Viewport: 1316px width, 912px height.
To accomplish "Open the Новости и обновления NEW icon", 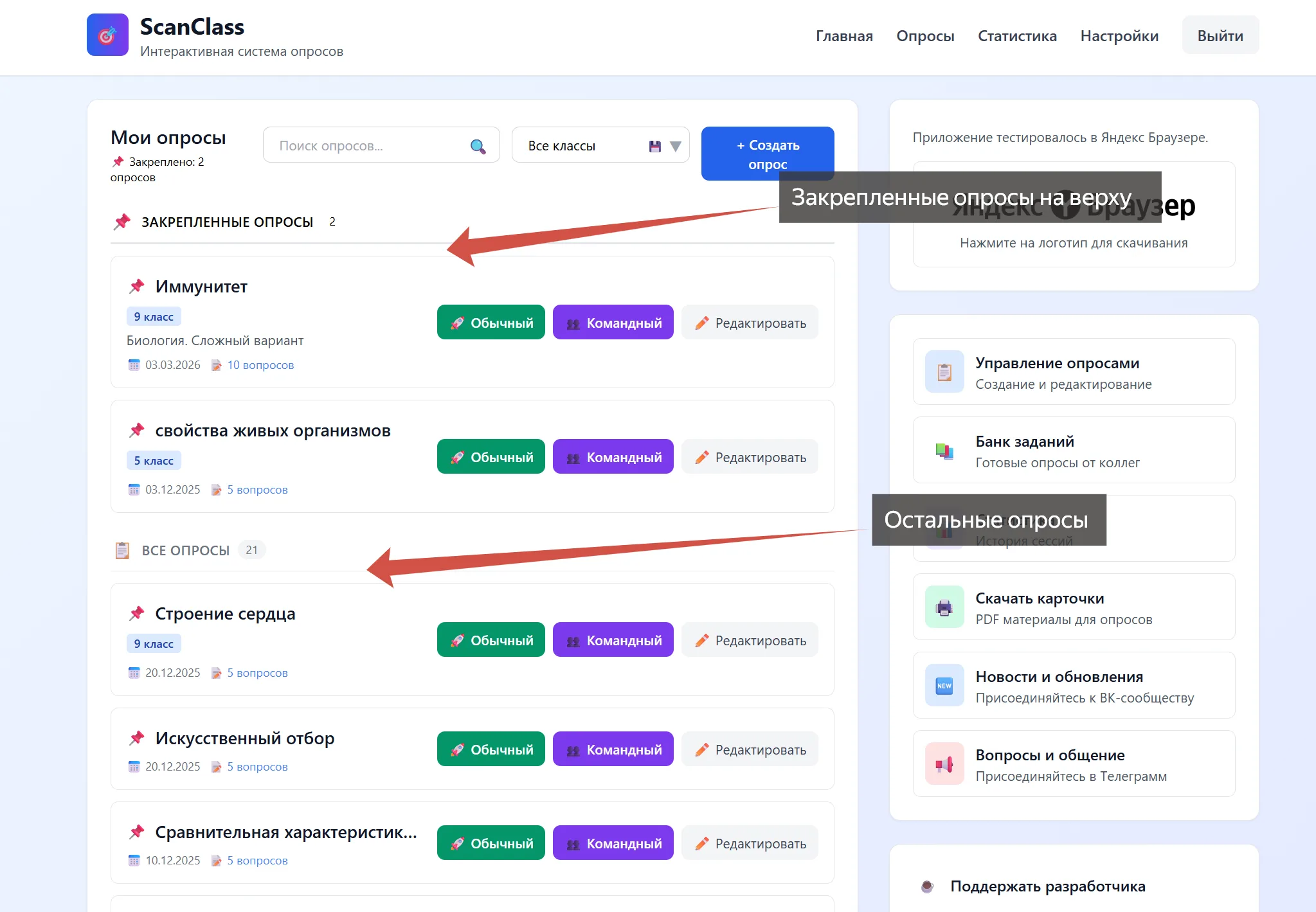I will 944,685.
